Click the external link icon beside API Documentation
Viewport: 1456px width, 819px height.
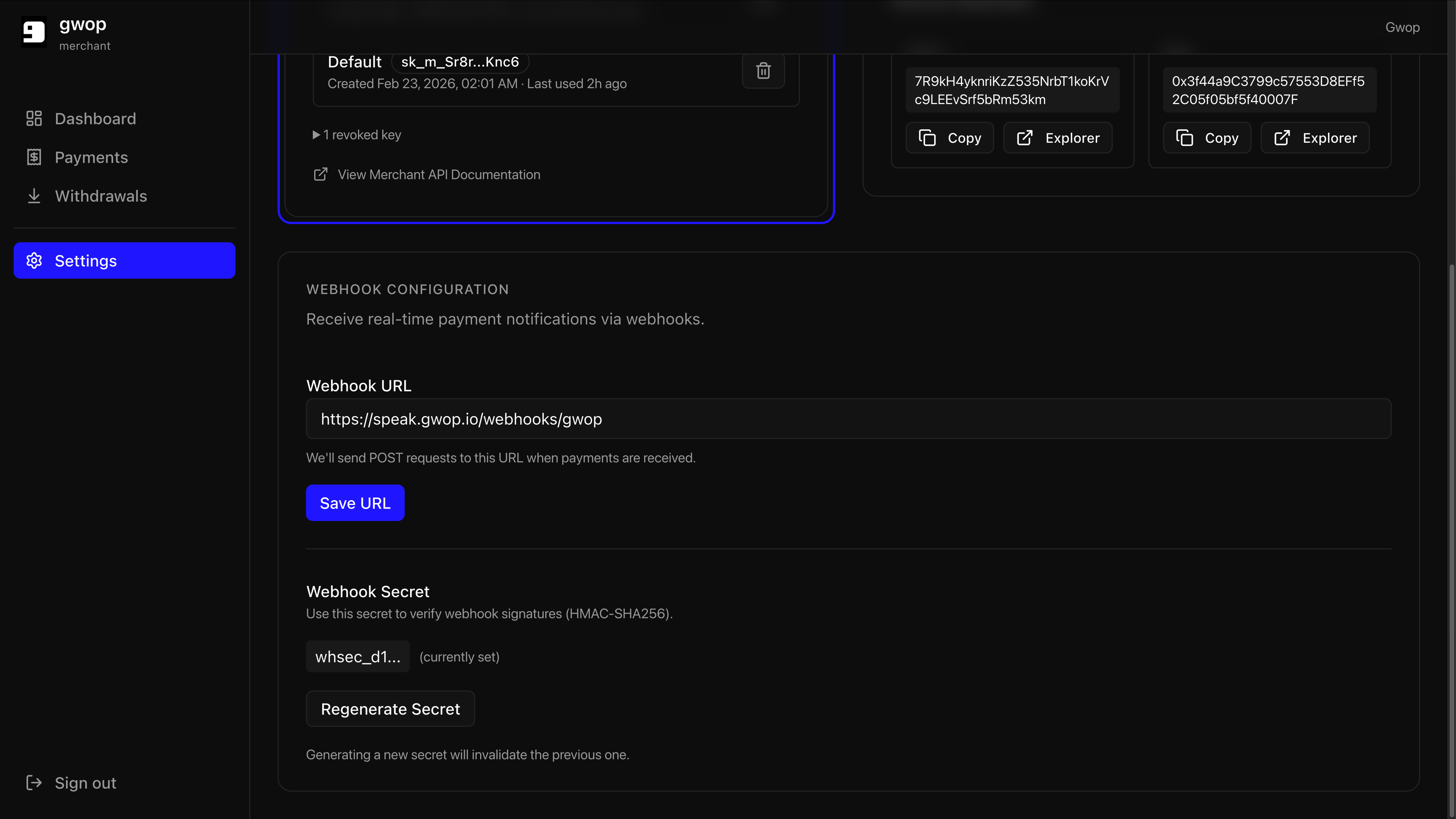[x=320, y=175]
